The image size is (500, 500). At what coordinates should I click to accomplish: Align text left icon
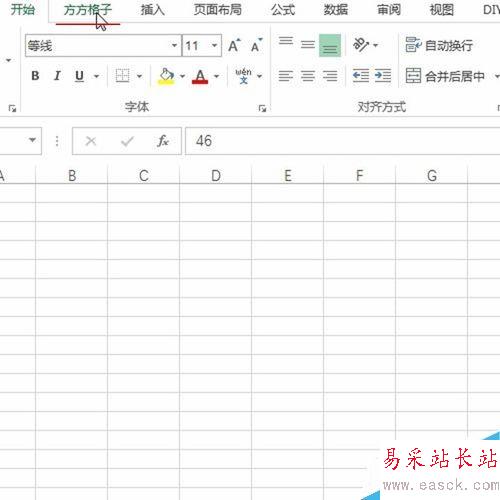[x=286, y=76]
